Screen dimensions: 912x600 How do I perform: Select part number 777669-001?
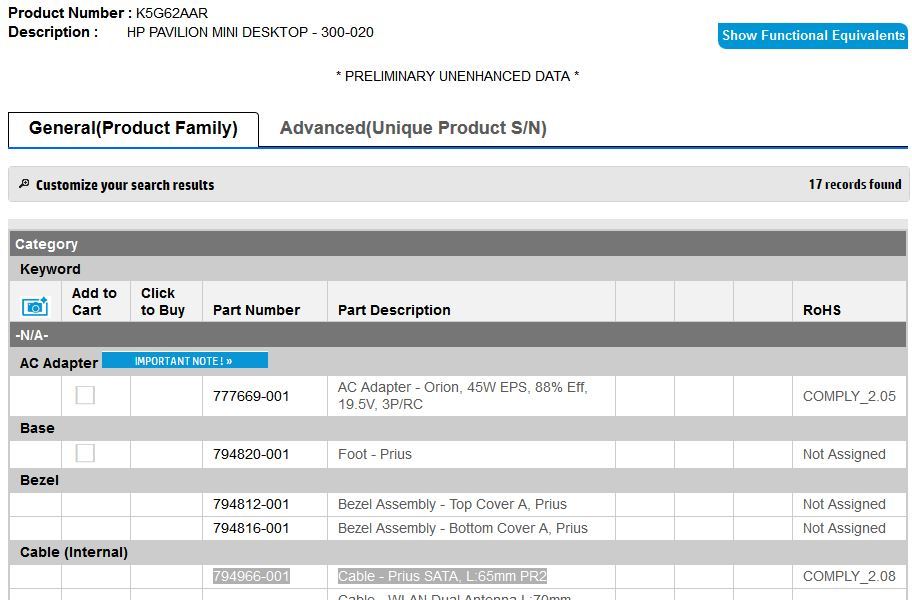[x=251, y=396]
